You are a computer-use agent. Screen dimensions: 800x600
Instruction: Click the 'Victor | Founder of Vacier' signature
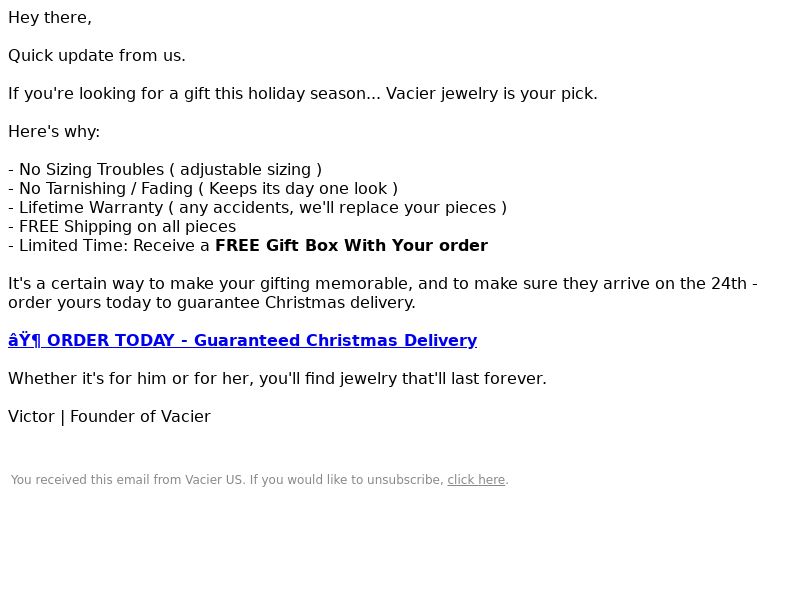click(x=109, y=416)
